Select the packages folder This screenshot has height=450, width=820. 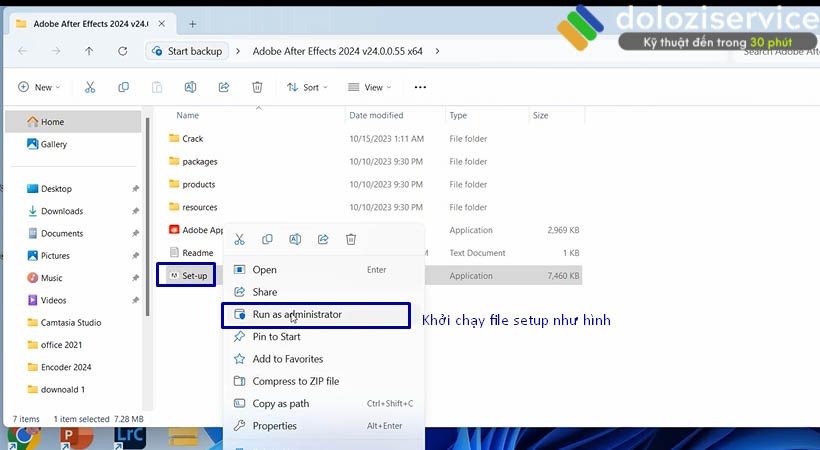tap(193, 162)
